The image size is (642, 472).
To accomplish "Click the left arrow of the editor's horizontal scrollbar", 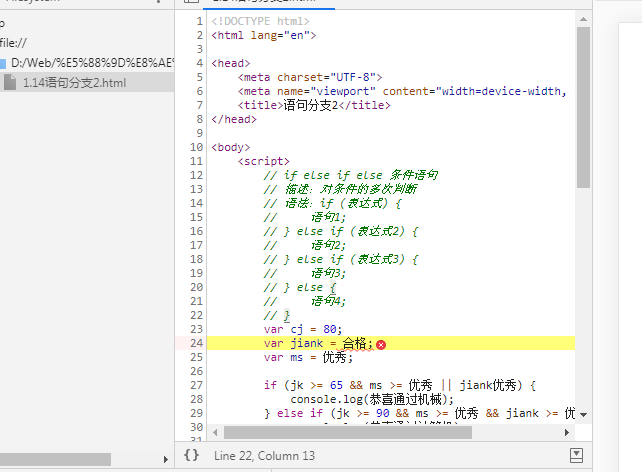I will pyautogui.click(x=215, y=432).
